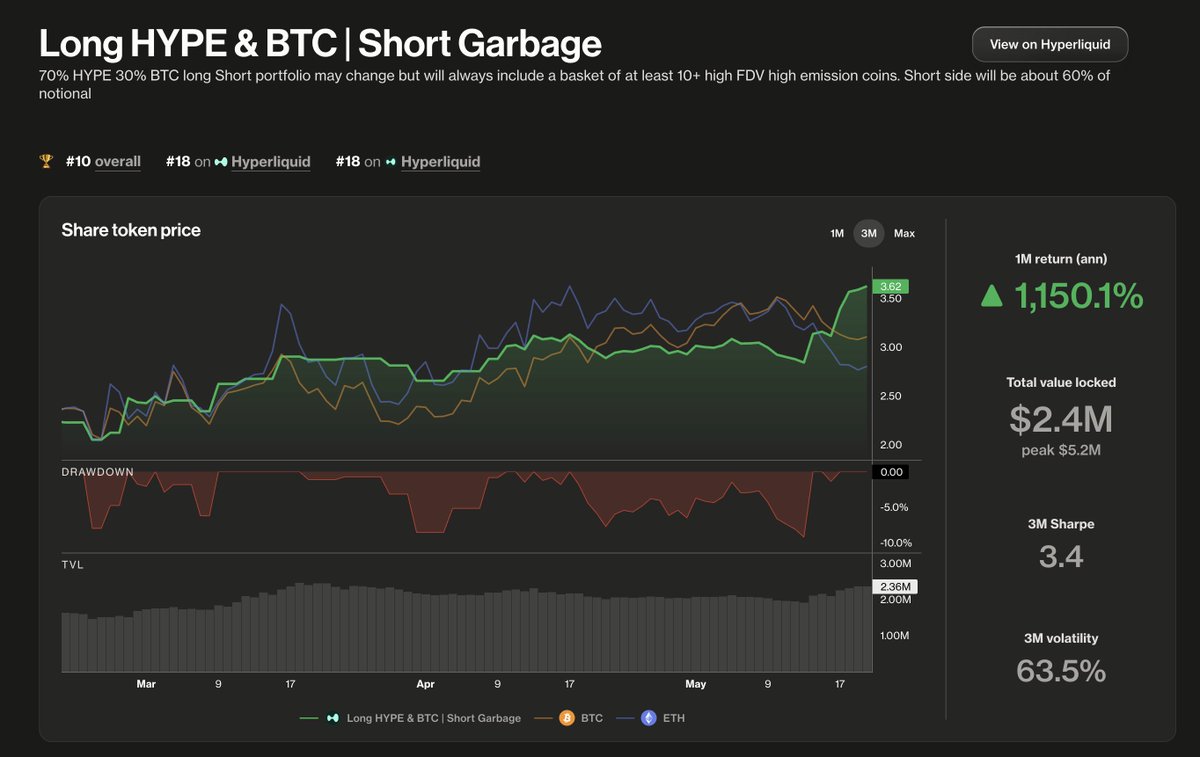This screenshot has height=757, width=1200.
Task: Click the green 3.62 price label
Action: click(889, 286)
